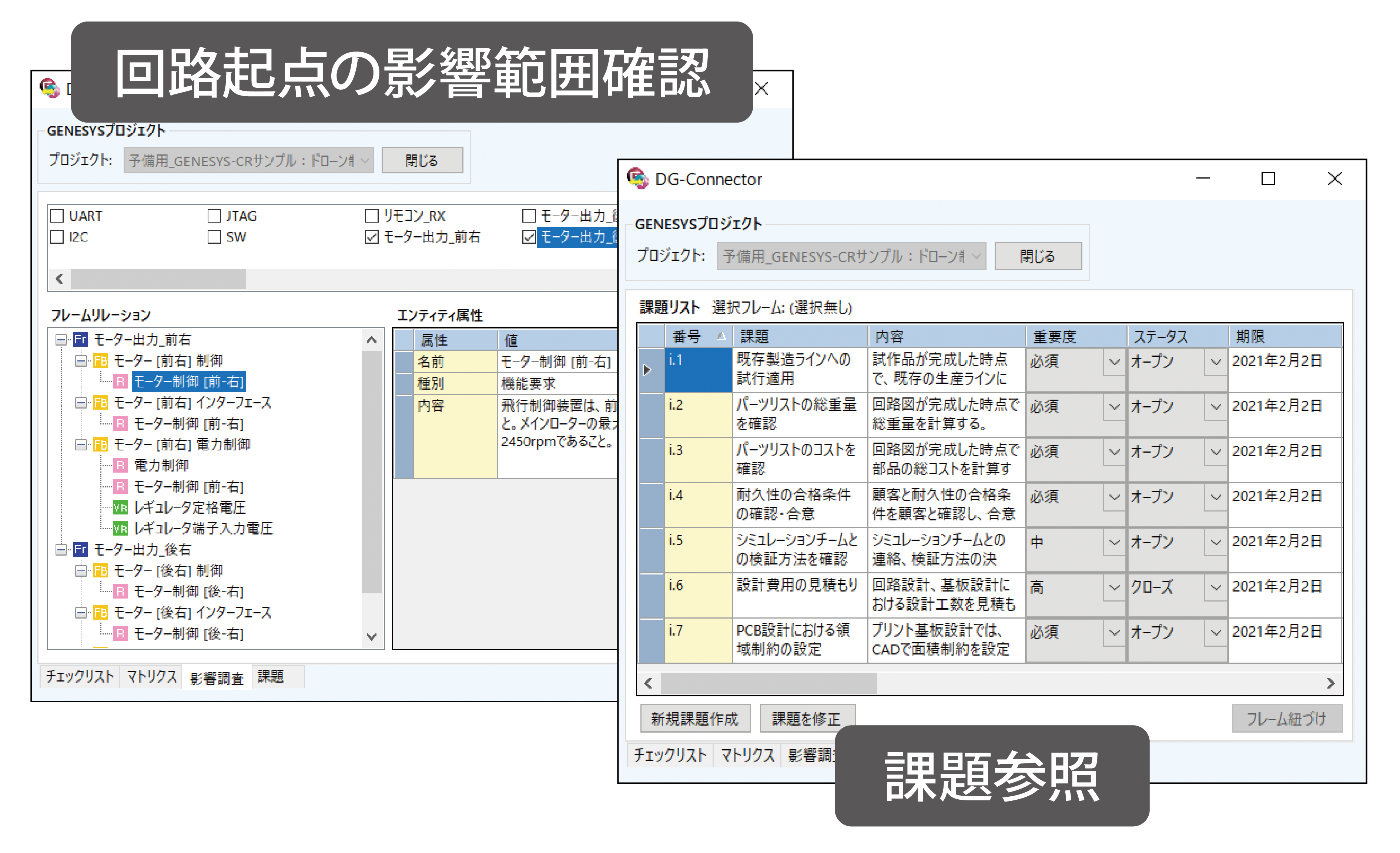1400x853 pixels.
Task: Click the VR icon of レギュレータ定格電圧
Action: tap(120, 507)
